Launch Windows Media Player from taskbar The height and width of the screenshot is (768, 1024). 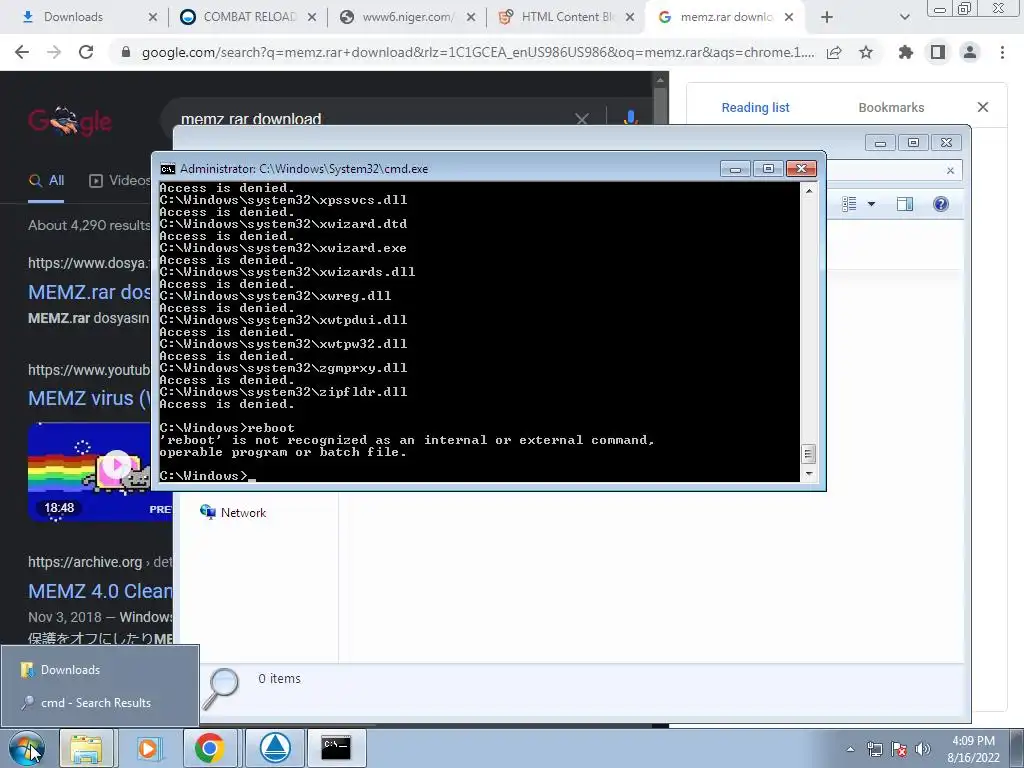148,748
